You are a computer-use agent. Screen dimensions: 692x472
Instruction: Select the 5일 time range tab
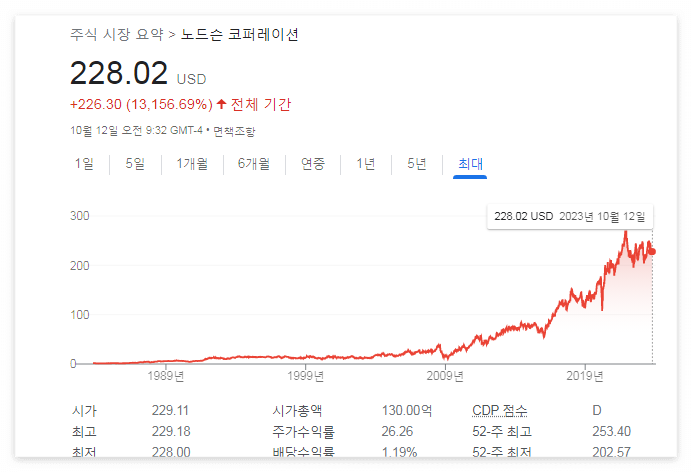(135, 164)
